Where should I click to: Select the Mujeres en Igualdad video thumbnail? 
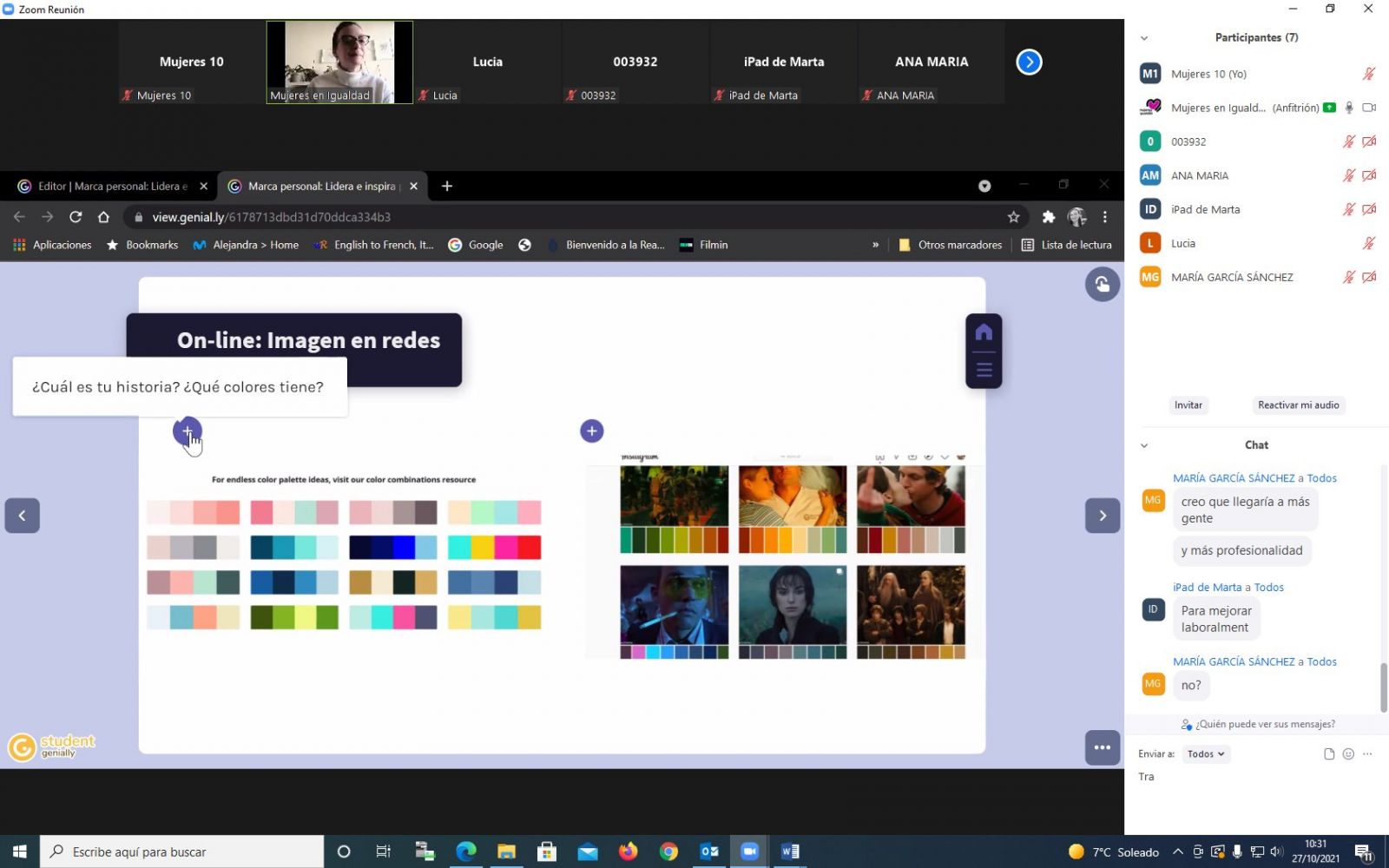coord(339,62)
